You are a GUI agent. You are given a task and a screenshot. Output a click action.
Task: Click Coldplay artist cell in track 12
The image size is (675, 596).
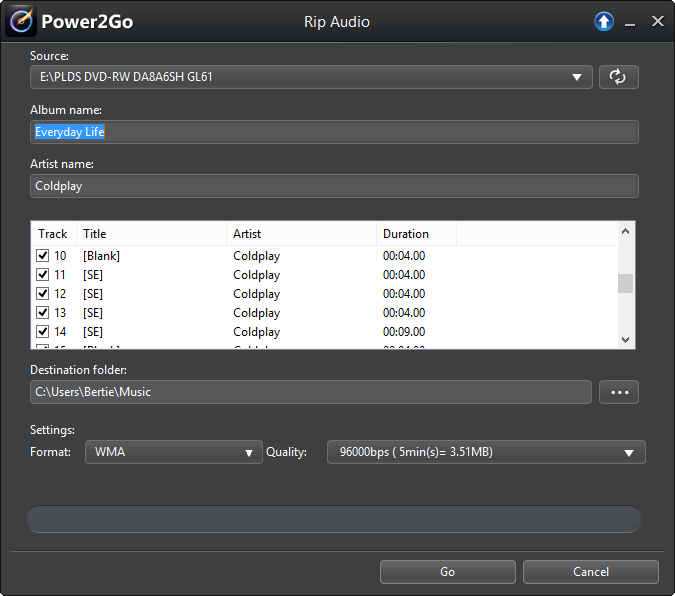[x=257, y=294]
